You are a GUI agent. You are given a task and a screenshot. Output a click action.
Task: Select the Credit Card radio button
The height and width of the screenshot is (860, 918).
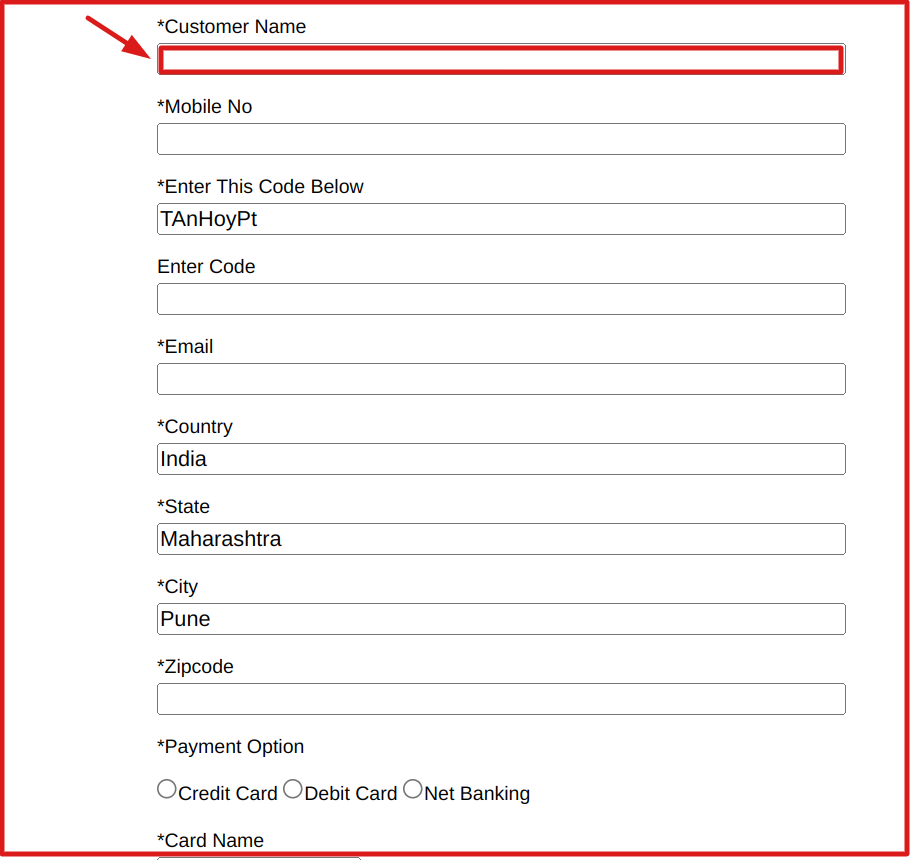[167, 790]
